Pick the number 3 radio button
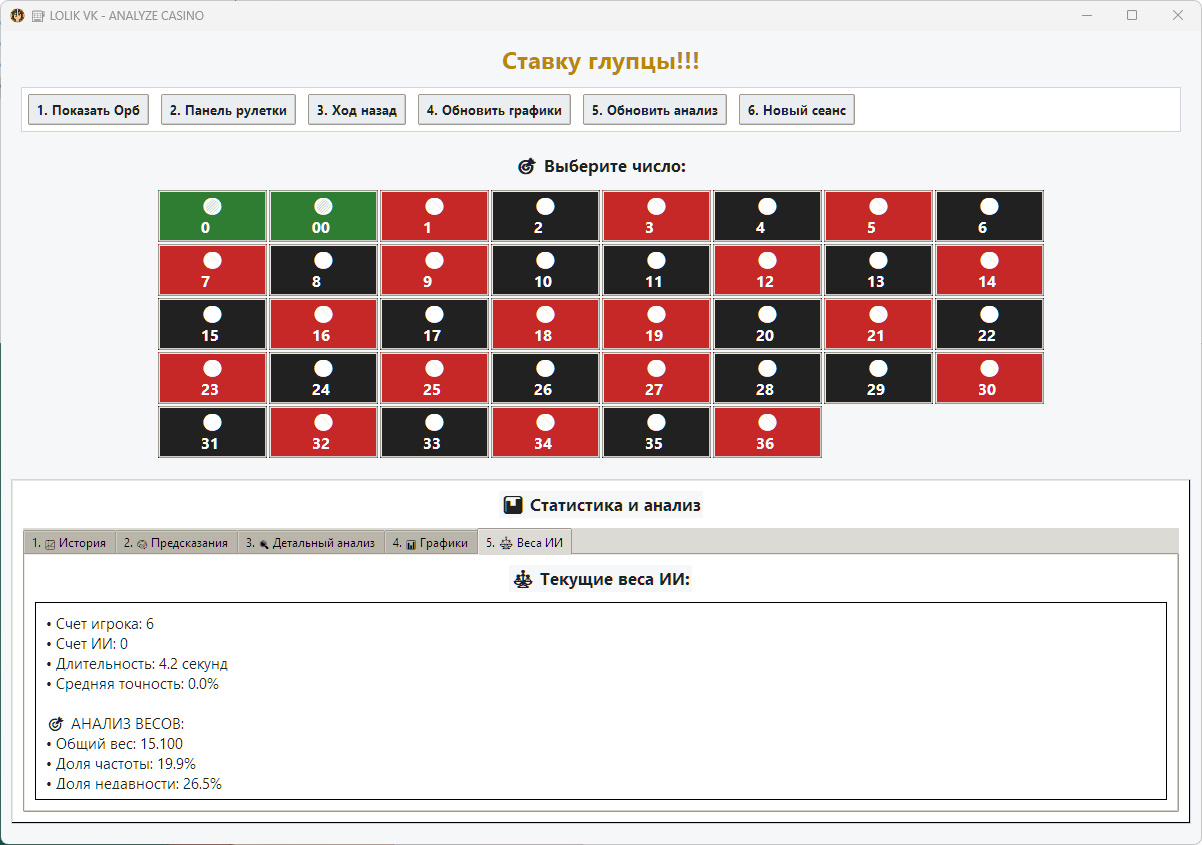This screenshot has height=845, width=1202. pyautogui.click(x=656, y=216)
